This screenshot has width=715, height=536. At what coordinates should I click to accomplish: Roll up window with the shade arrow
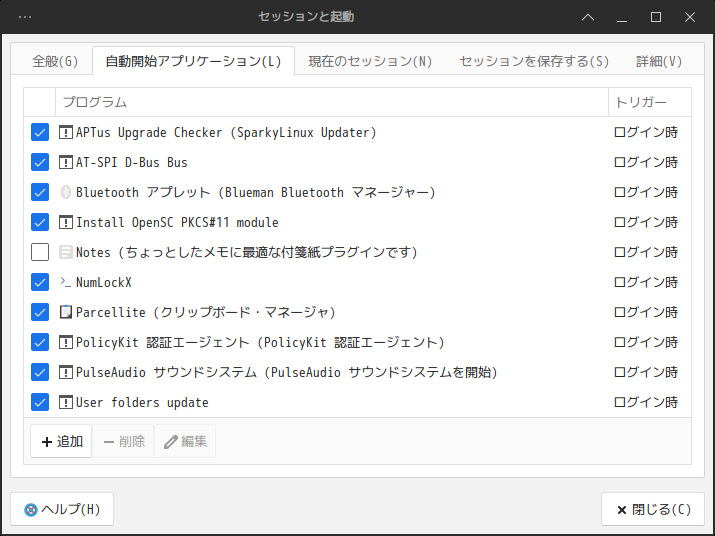(x=588, y=17)
